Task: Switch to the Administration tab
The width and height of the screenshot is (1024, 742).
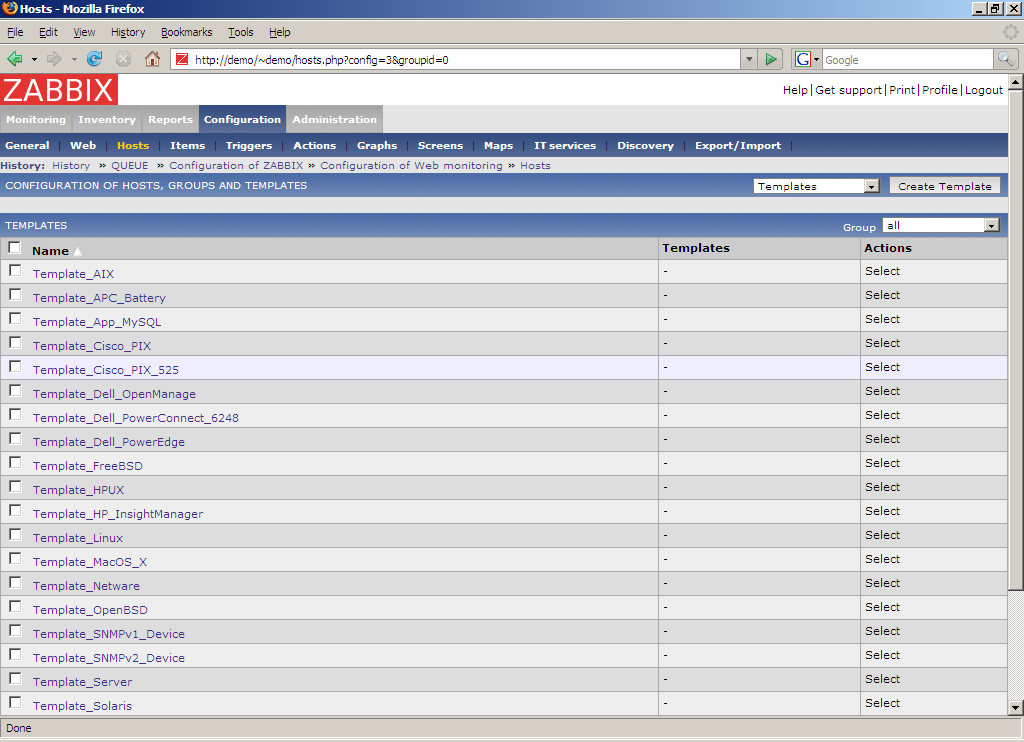Action: point(334,120)
